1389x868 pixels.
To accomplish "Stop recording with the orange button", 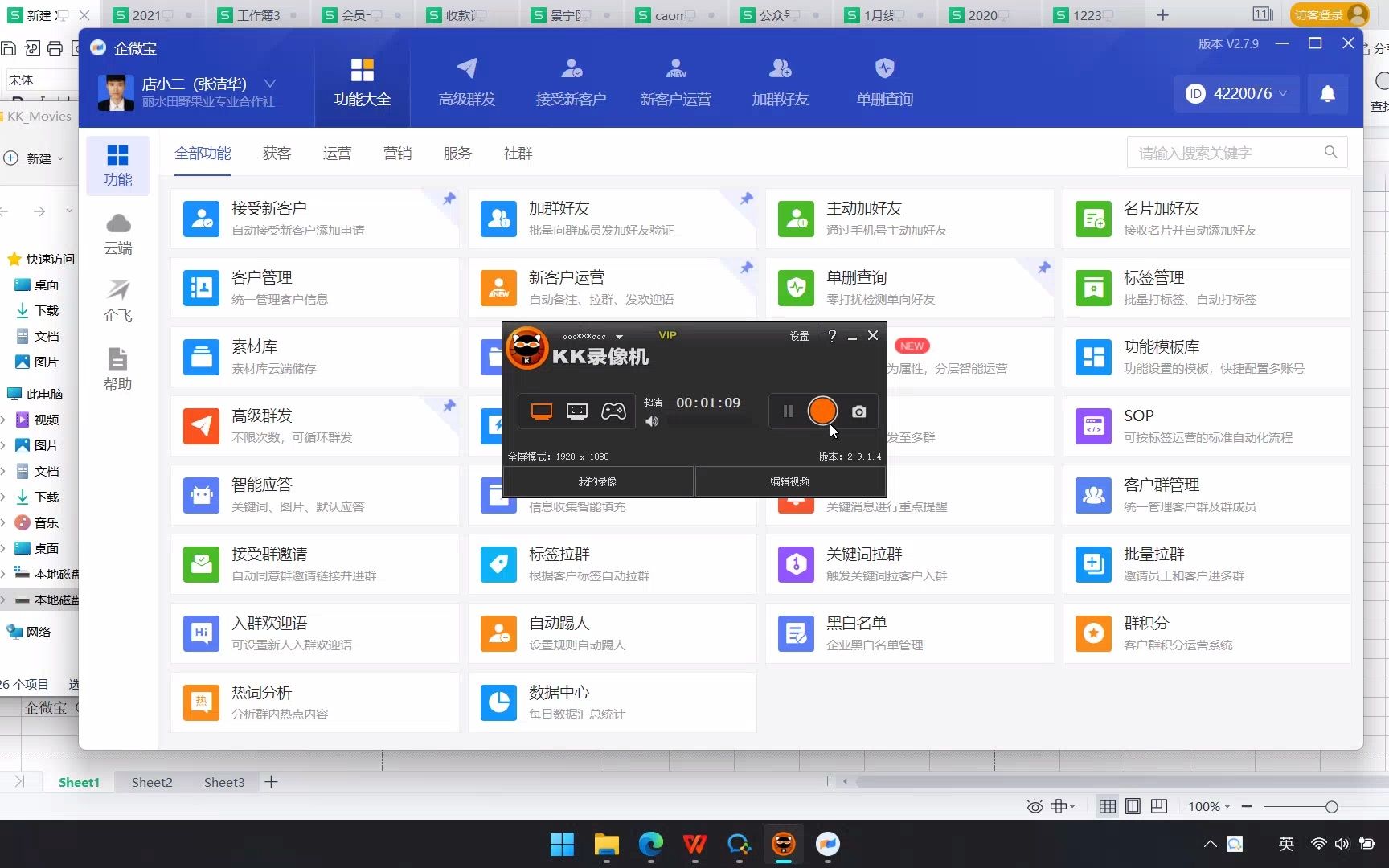I will (822, 411).
